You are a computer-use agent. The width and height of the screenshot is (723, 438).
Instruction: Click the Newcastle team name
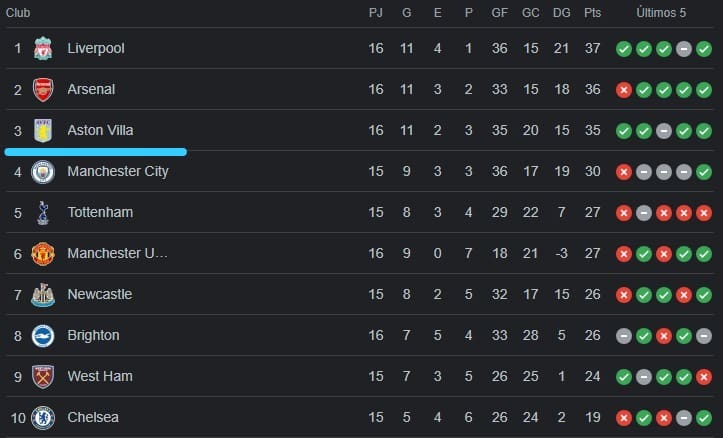coord(99,294)
